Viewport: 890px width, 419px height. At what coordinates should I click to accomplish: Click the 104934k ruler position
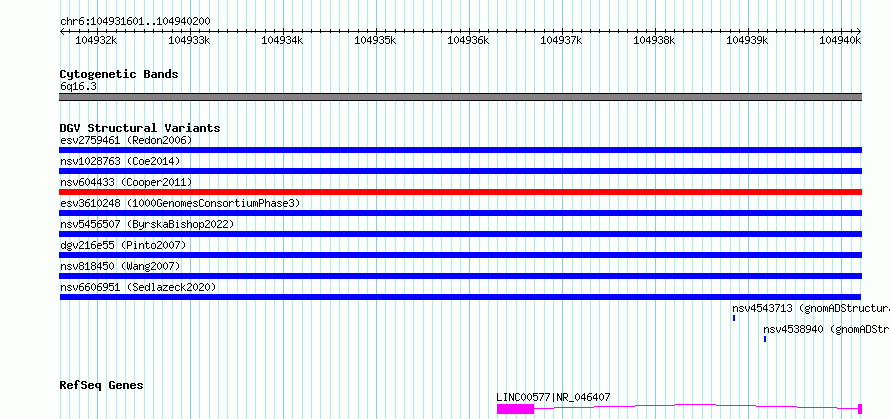pos(282,40)
